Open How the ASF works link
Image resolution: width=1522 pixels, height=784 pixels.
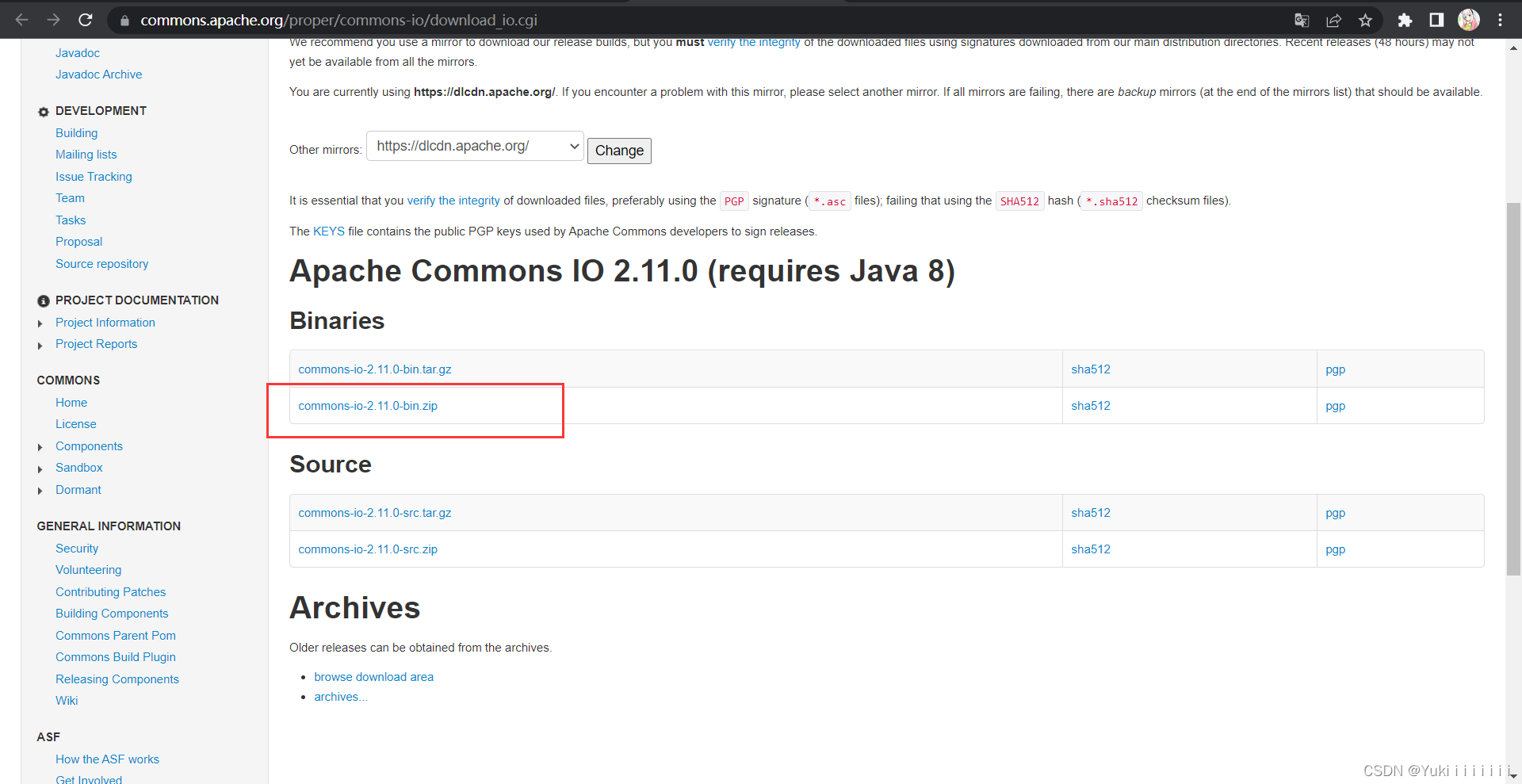click(x=107, y=759)
